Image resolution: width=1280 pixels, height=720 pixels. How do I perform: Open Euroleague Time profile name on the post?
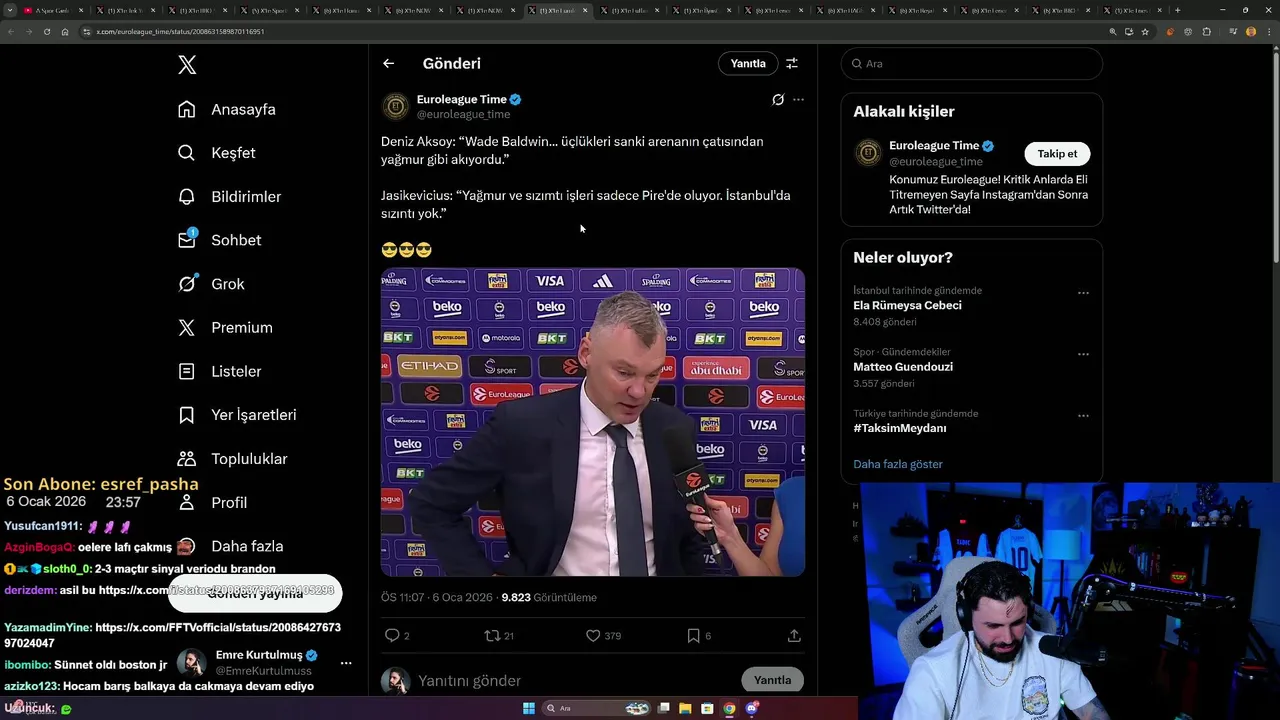(462, 99)
